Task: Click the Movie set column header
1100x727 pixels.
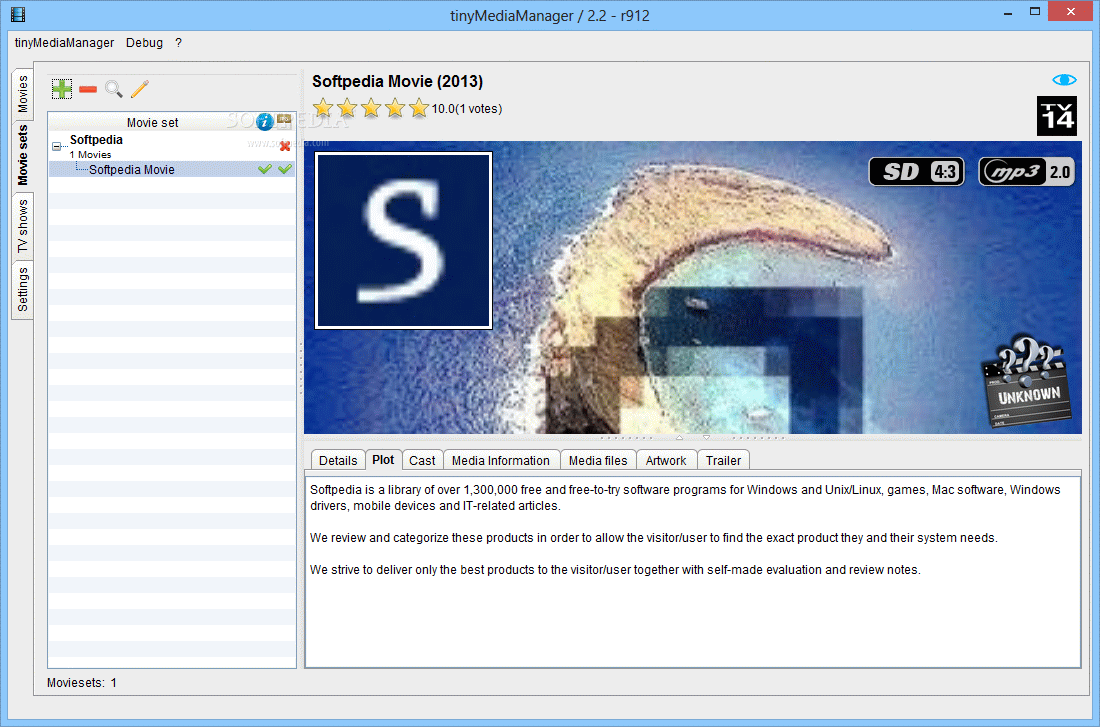Action: pos(152,122)
